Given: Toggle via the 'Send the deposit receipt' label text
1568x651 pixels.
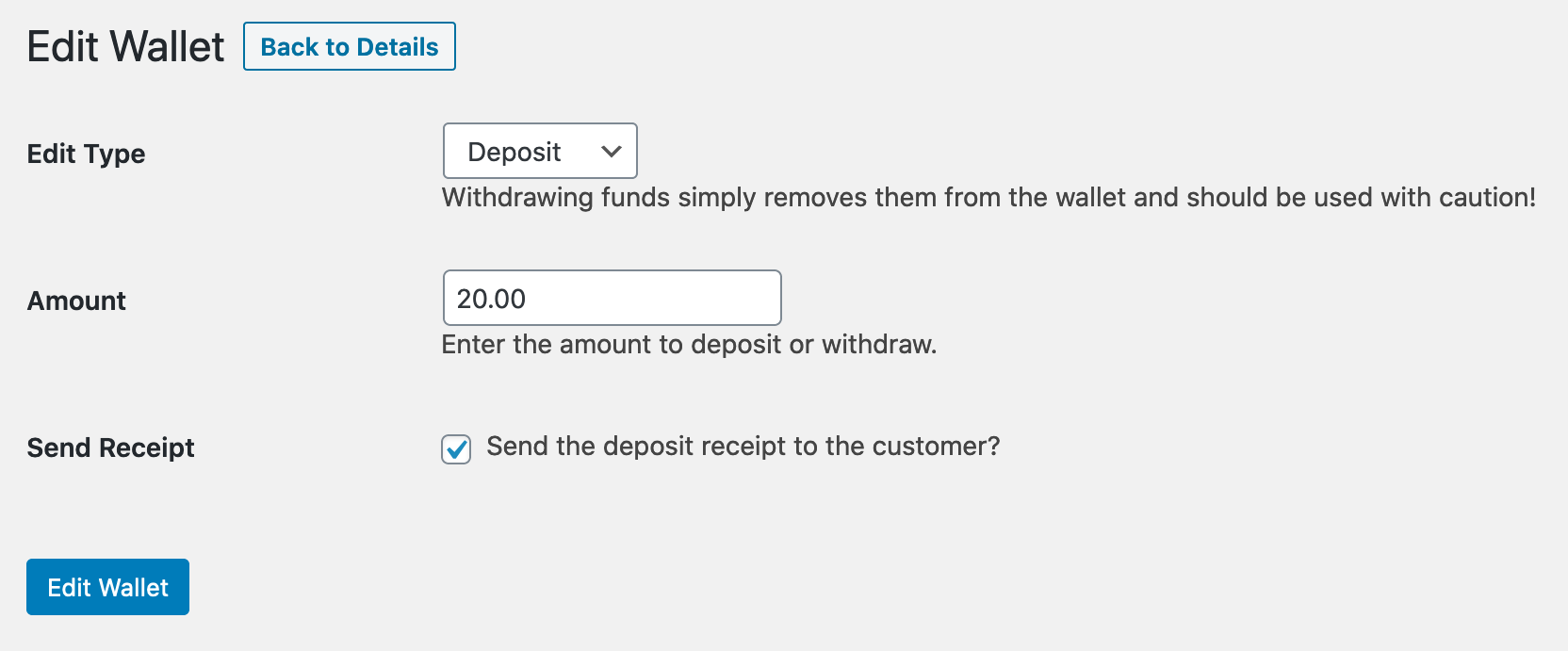Looking at the screenshot, I should click(743, 446).
